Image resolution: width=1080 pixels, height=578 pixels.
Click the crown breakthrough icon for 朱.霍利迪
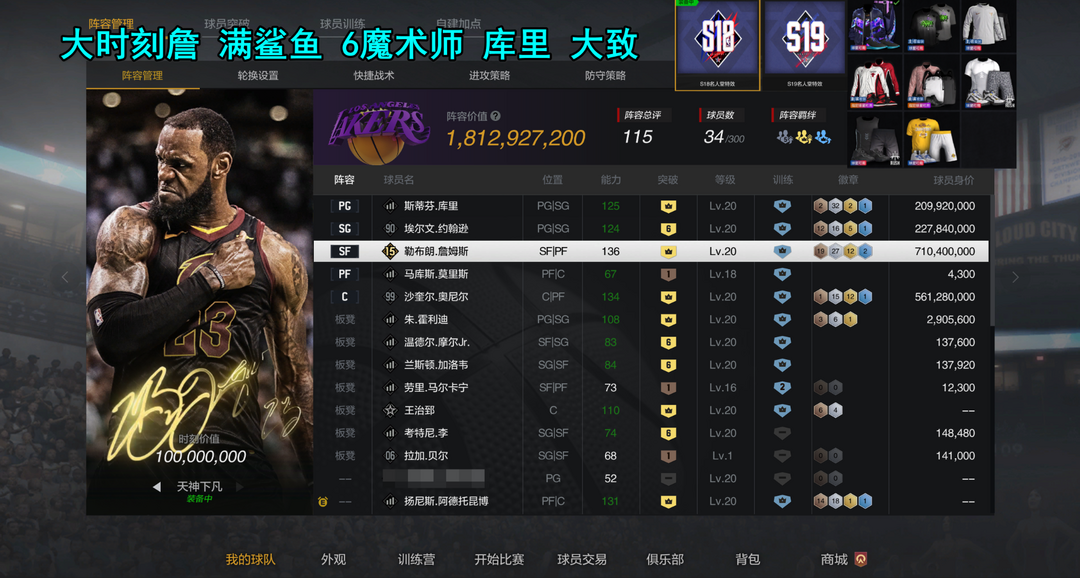[x=667, y=320]
